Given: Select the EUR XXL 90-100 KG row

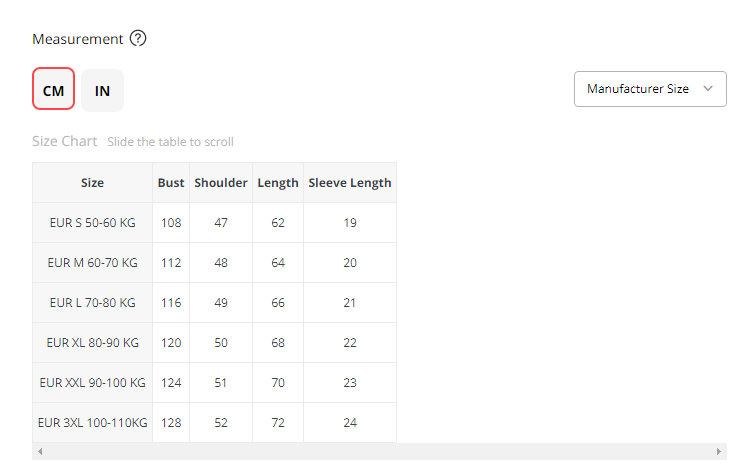Looking at the screenshot, I should 92,382.
